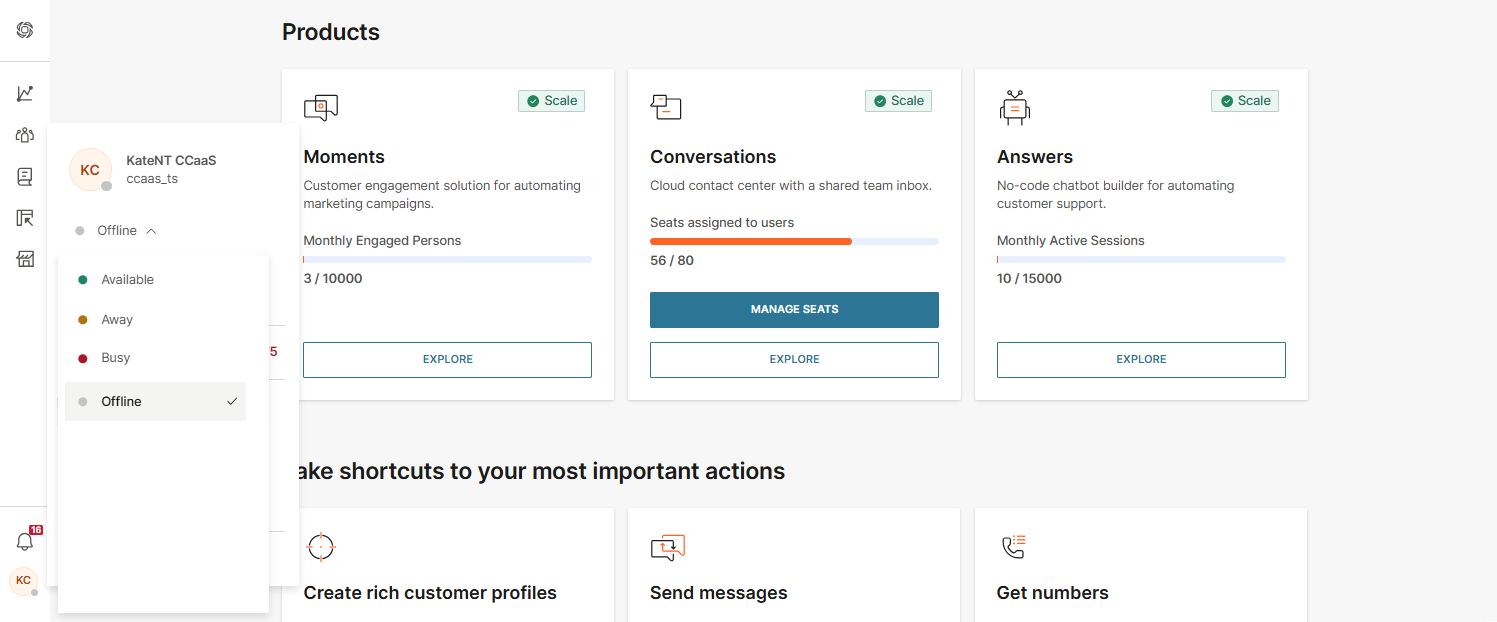Click the checked Offline entry in status list
Viewport: 1497px width, 622px height.
[121, 400]
